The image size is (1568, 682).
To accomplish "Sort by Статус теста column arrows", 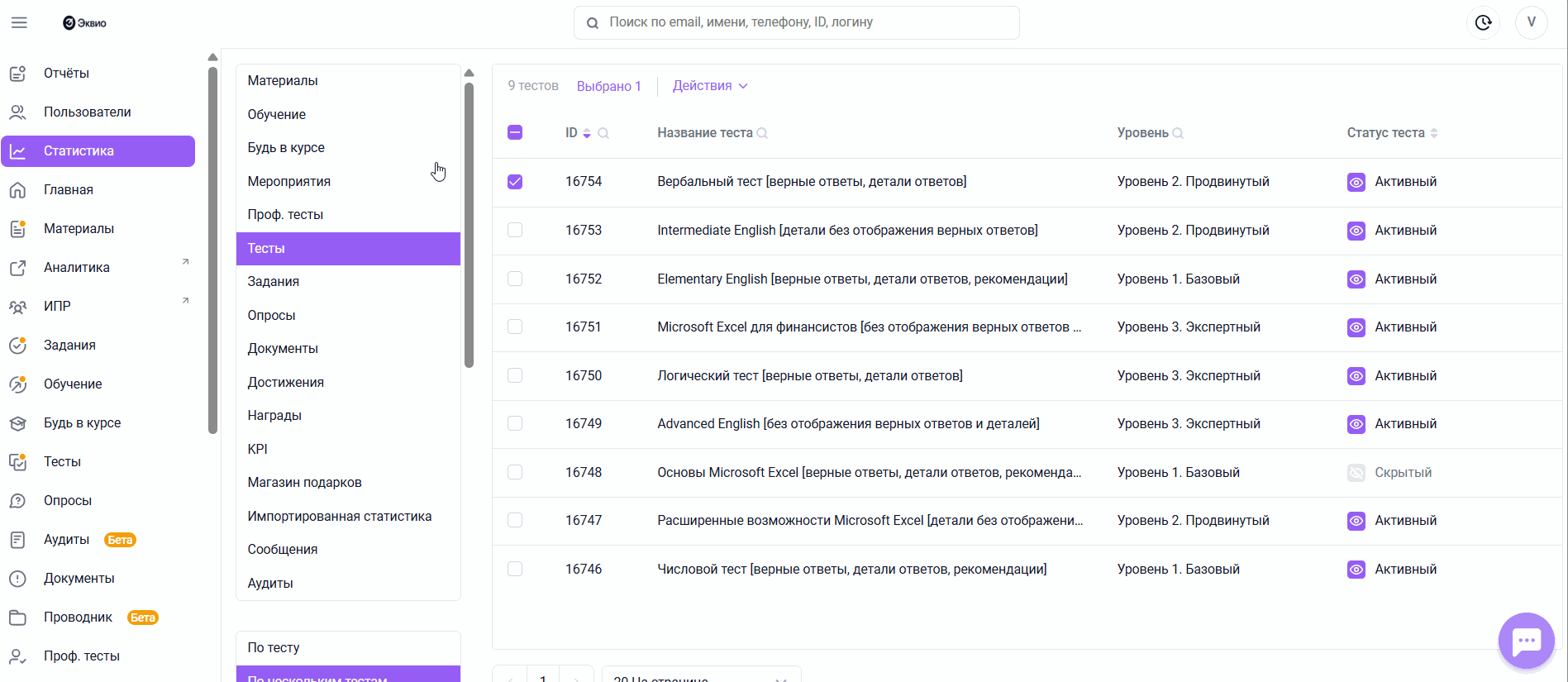I will click(1434, 133).
